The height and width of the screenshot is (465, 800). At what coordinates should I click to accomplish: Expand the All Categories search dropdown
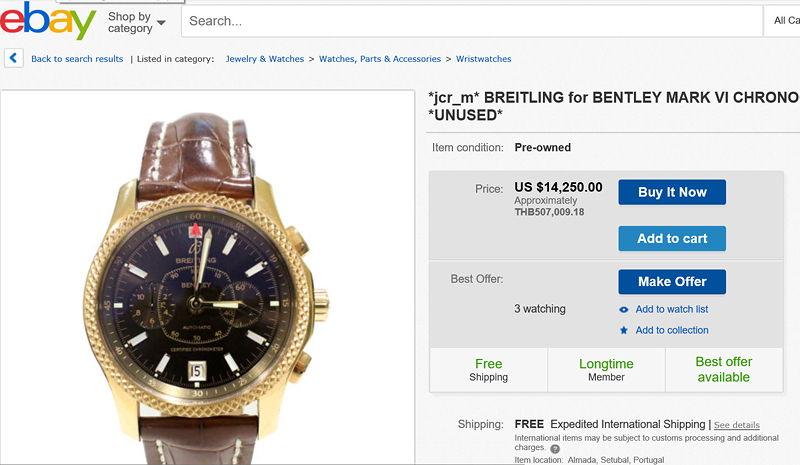click(783, 21)
